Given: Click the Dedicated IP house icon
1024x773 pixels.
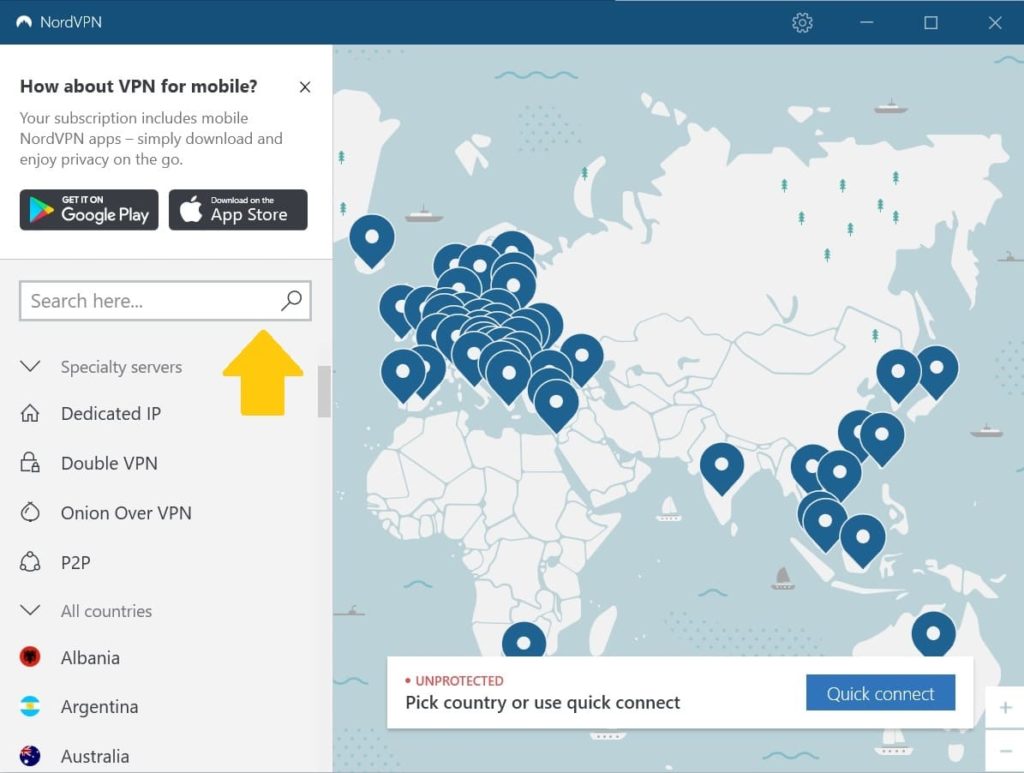Looking at the screenshot, I should [30, 413].
